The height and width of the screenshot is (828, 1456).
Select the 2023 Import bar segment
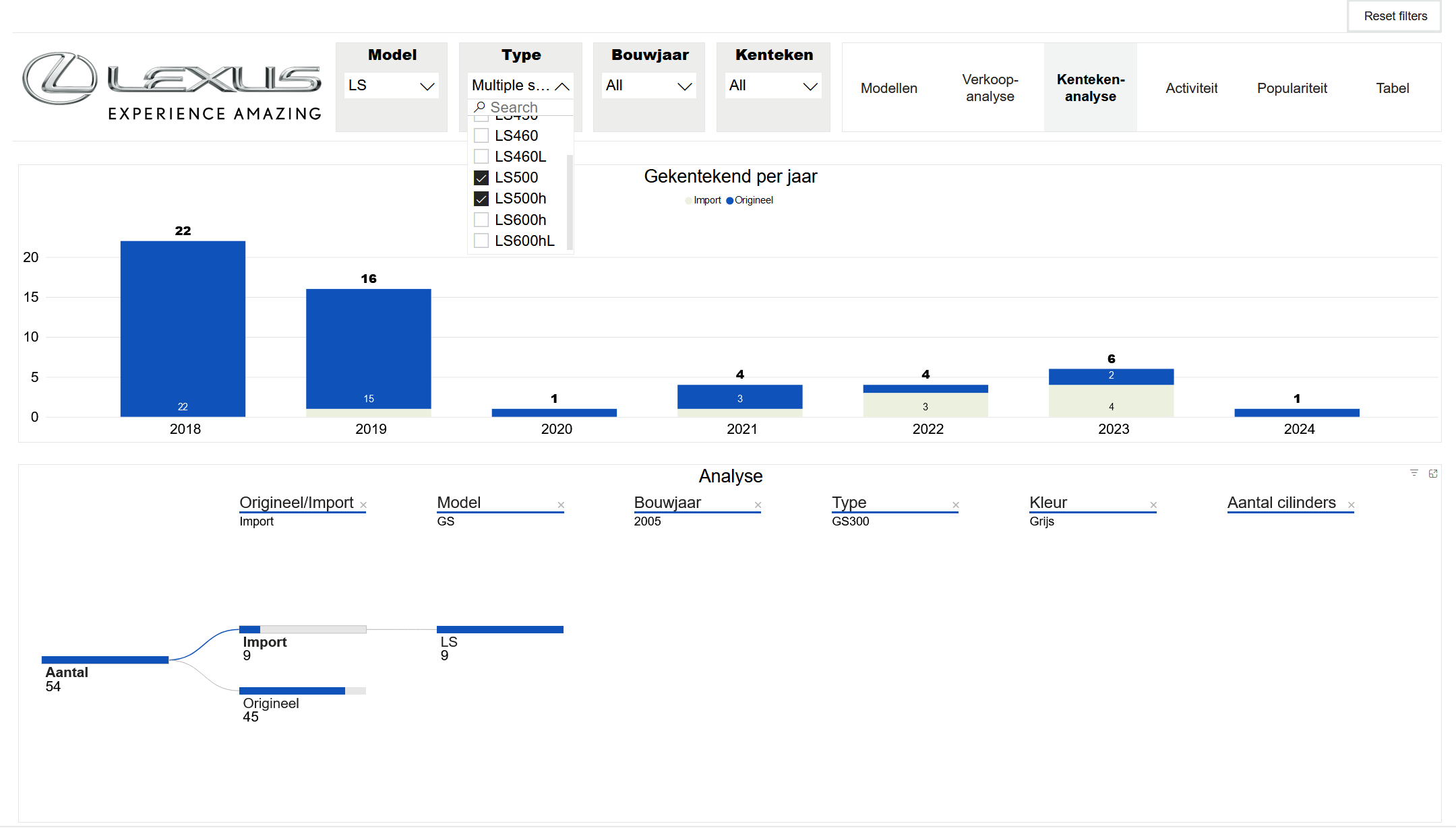[x=1112, y=401]
